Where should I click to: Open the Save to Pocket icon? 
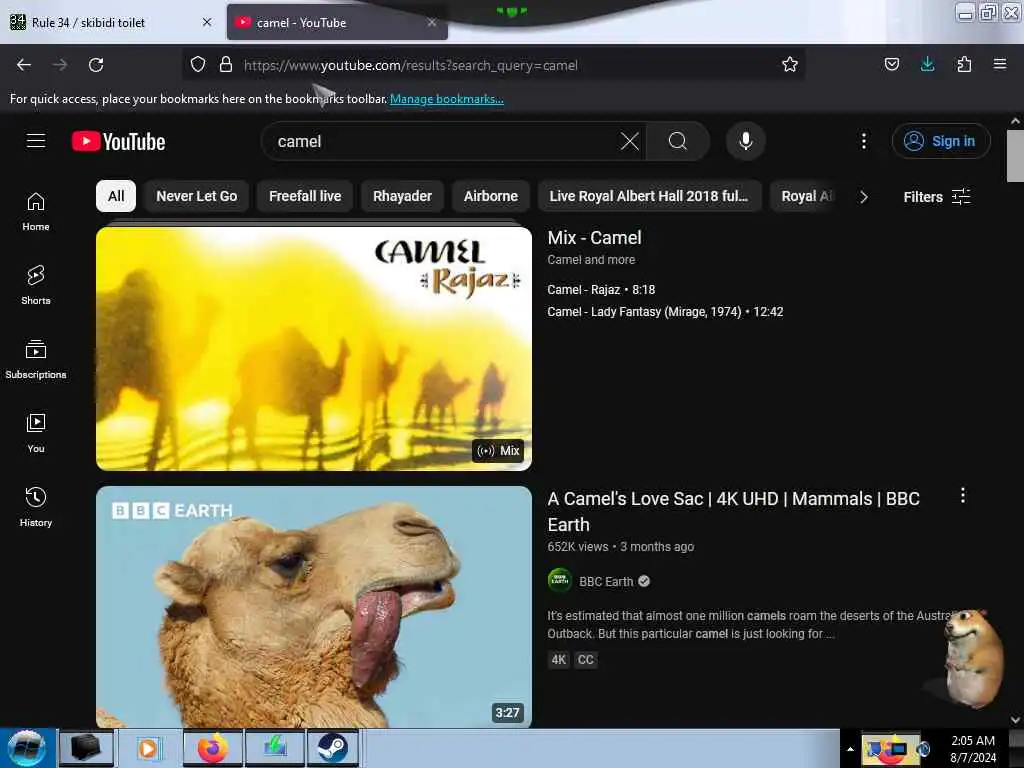click(891, 65)
